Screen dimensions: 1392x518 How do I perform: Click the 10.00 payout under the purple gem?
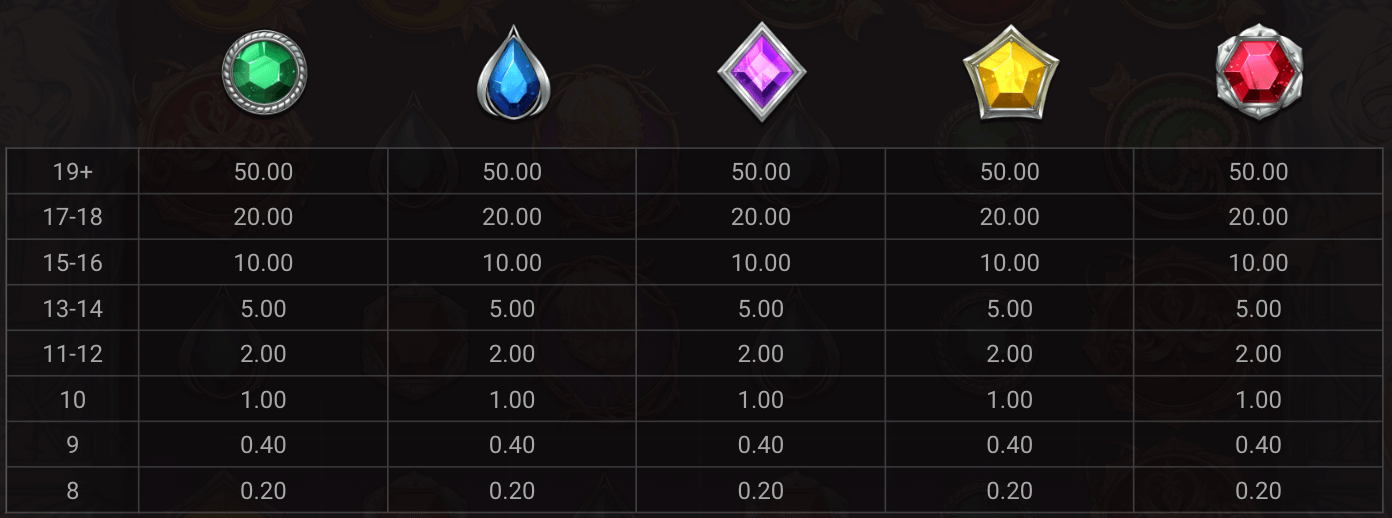pos(761,263)
